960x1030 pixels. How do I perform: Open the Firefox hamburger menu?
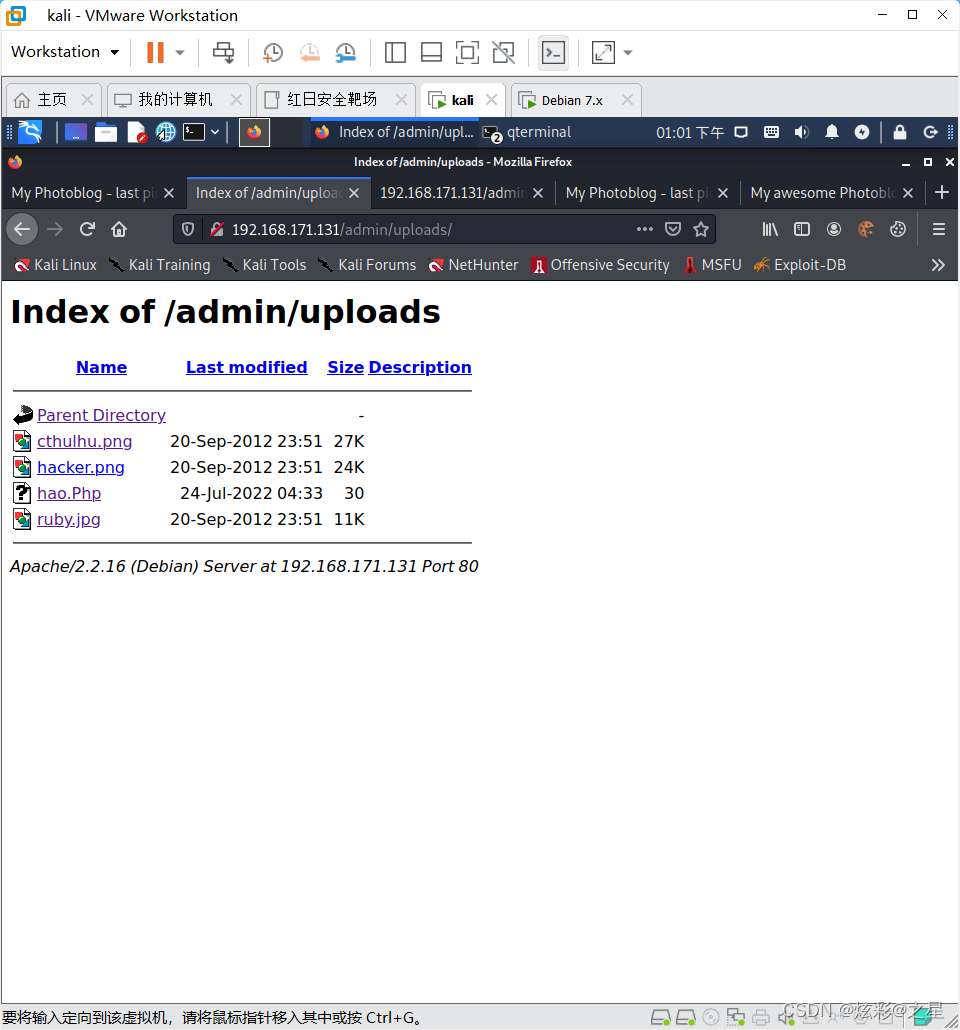(939, 229)
